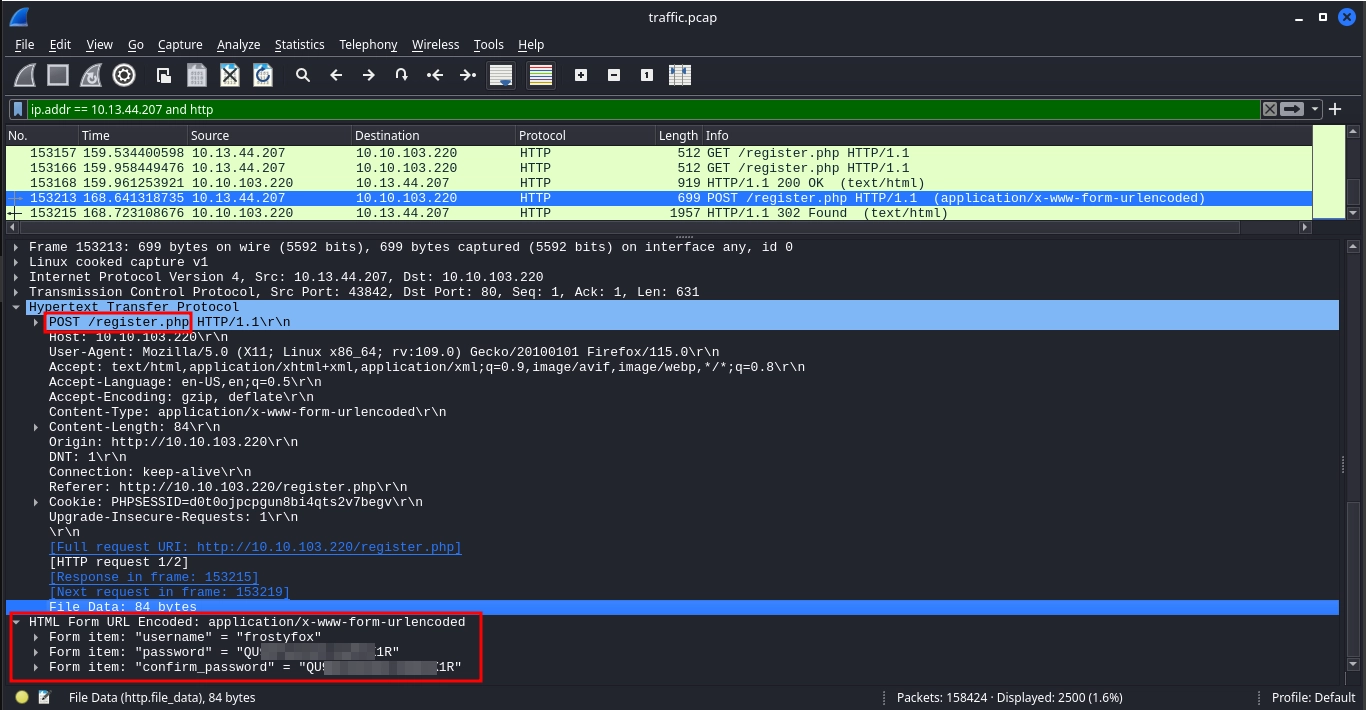This screenshot has width=1366, height=710.
Task: Click the Response in frame 153215 link
Action: tap(154, 577)
